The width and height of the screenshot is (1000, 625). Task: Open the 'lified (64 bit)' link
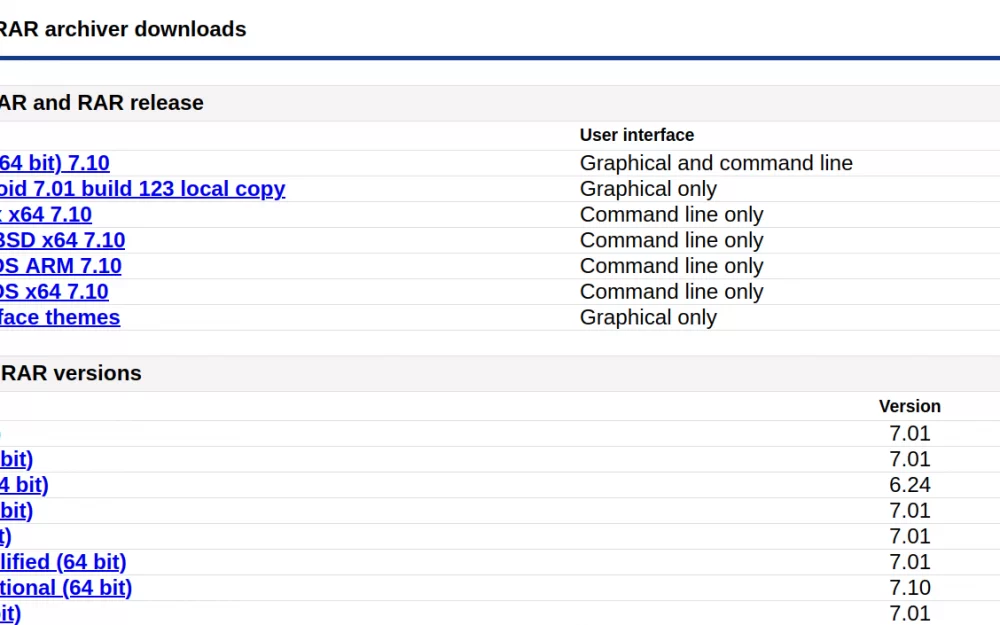pyautogui.click(x=63, y=562)
